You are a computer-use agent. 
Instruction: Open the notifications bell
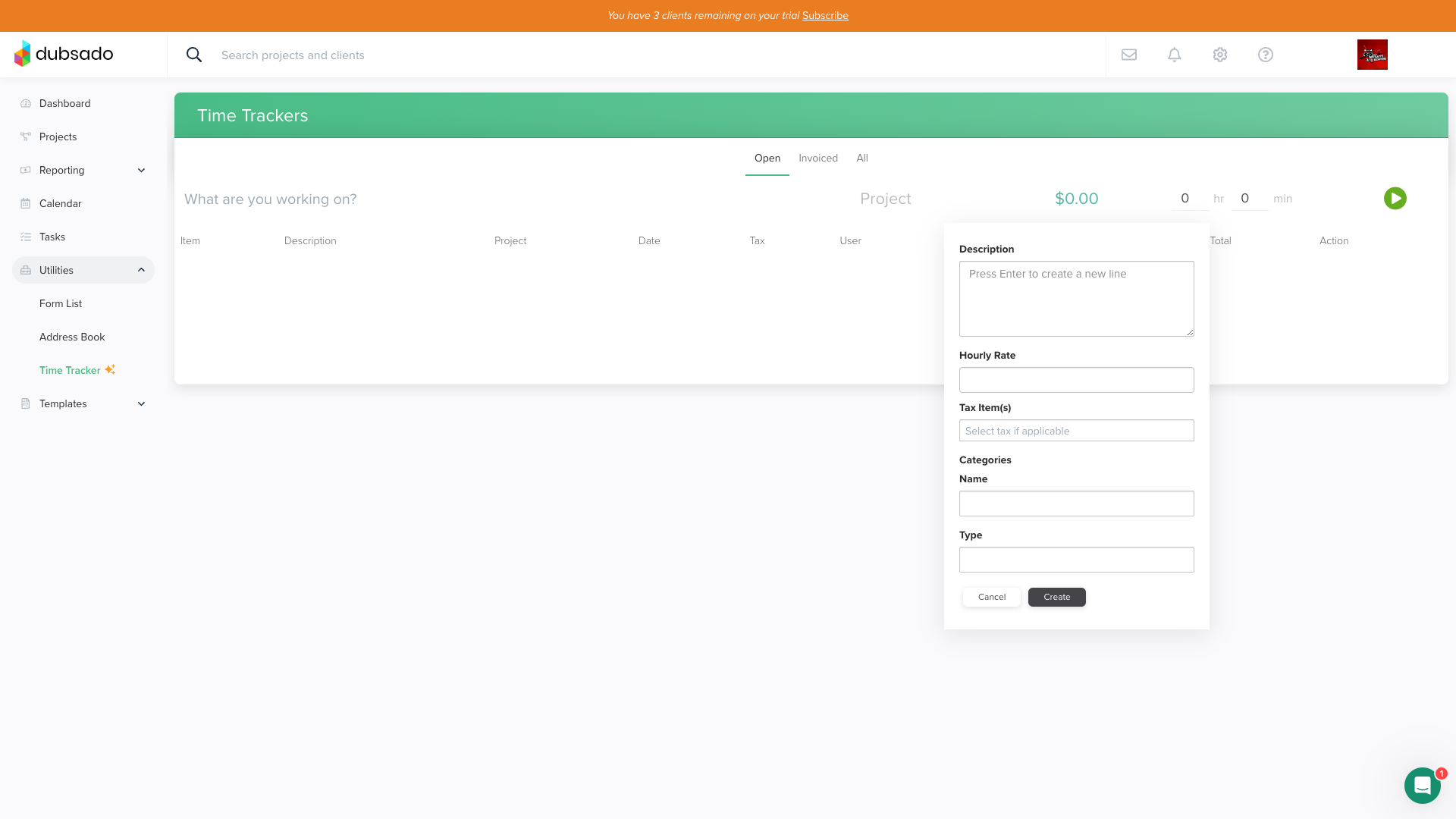tap(1175, 55)
